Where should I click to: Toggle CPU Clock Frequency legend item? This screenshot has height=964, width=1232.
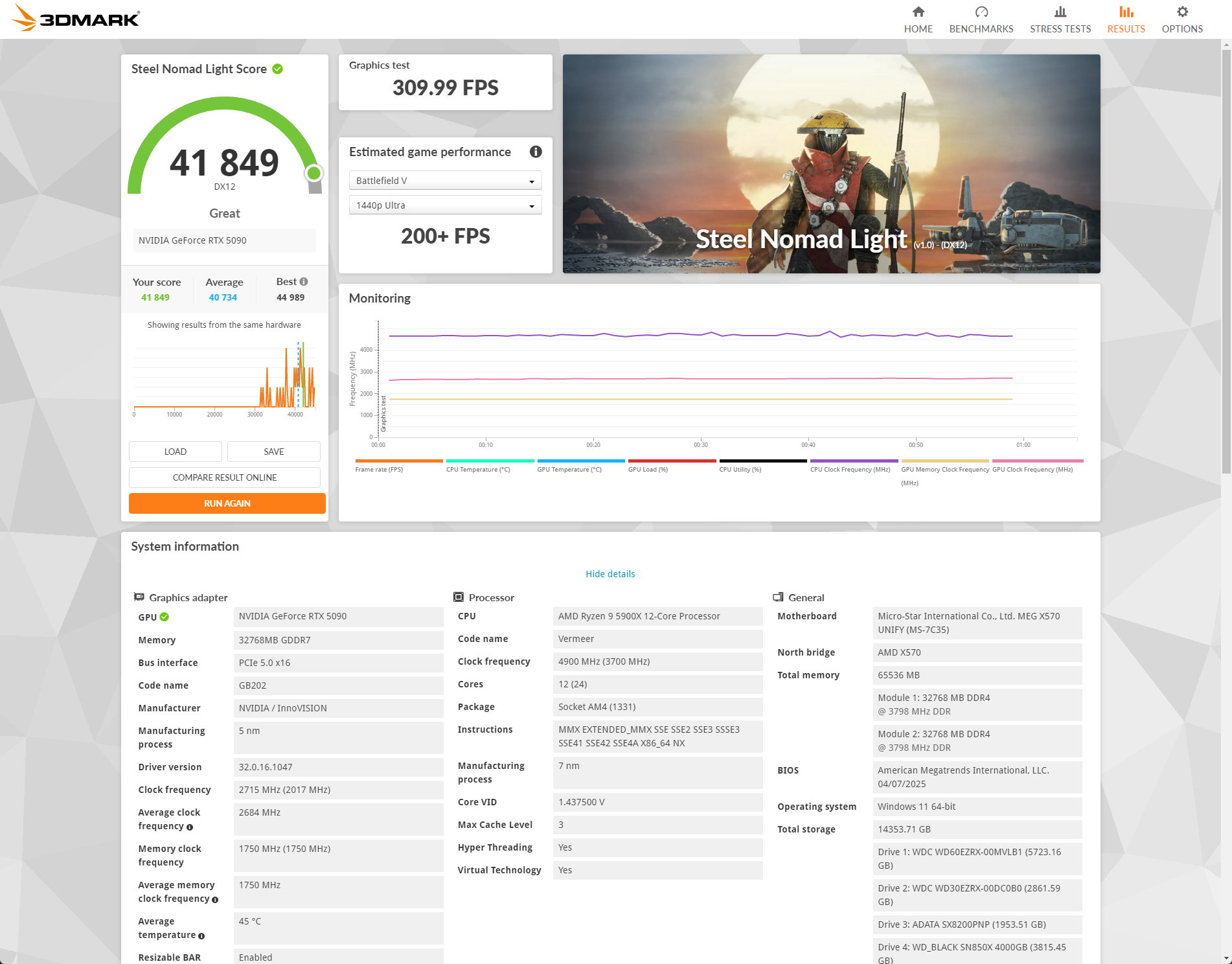854,465
